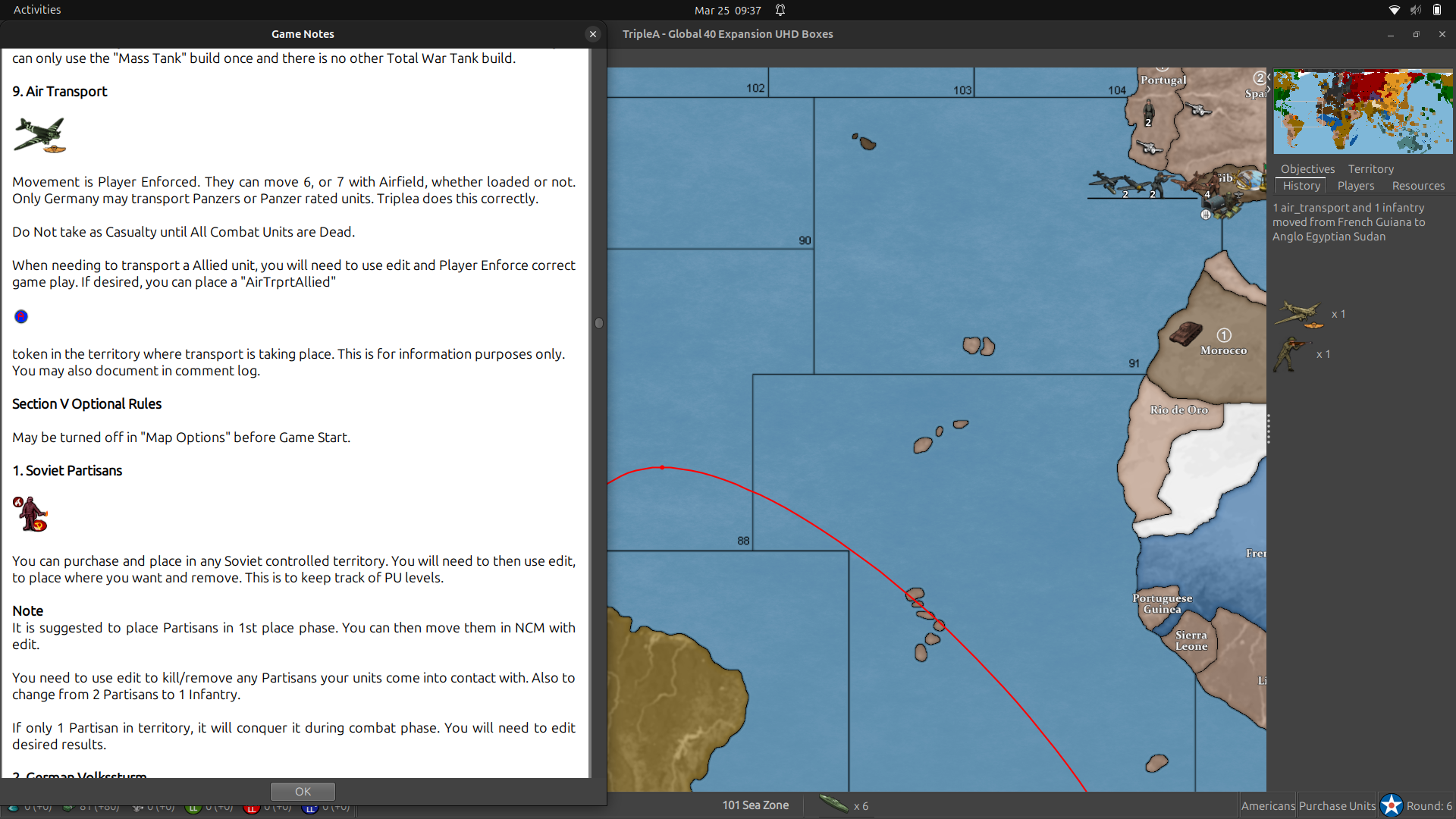Select the German infantry in Portugal
Screen dimensions: 1456x819
pos(1148,111)
